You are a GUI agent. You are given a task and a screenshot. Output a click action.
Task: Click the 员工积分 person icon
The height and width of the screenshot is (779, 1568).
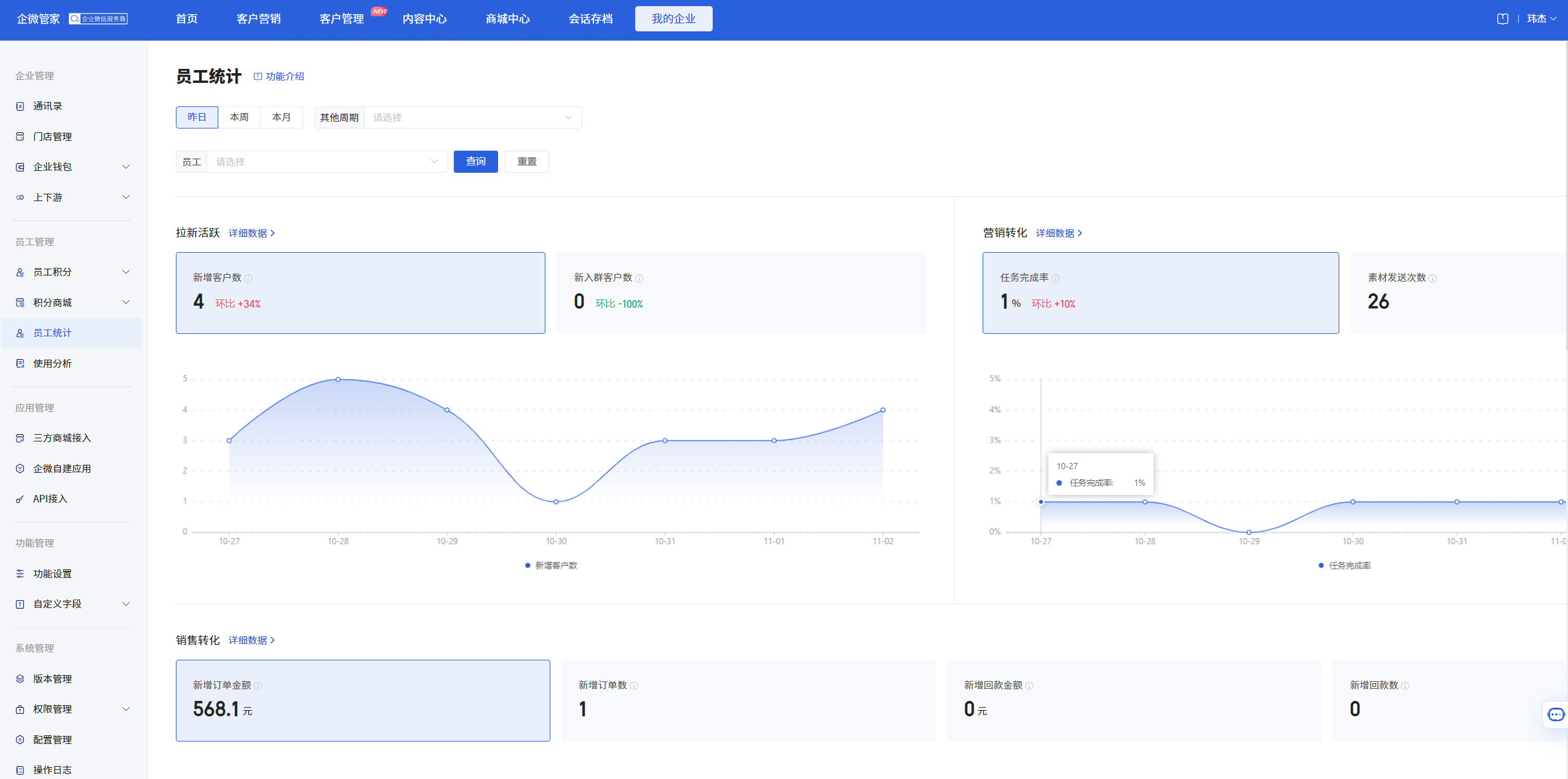pos(20,272)
